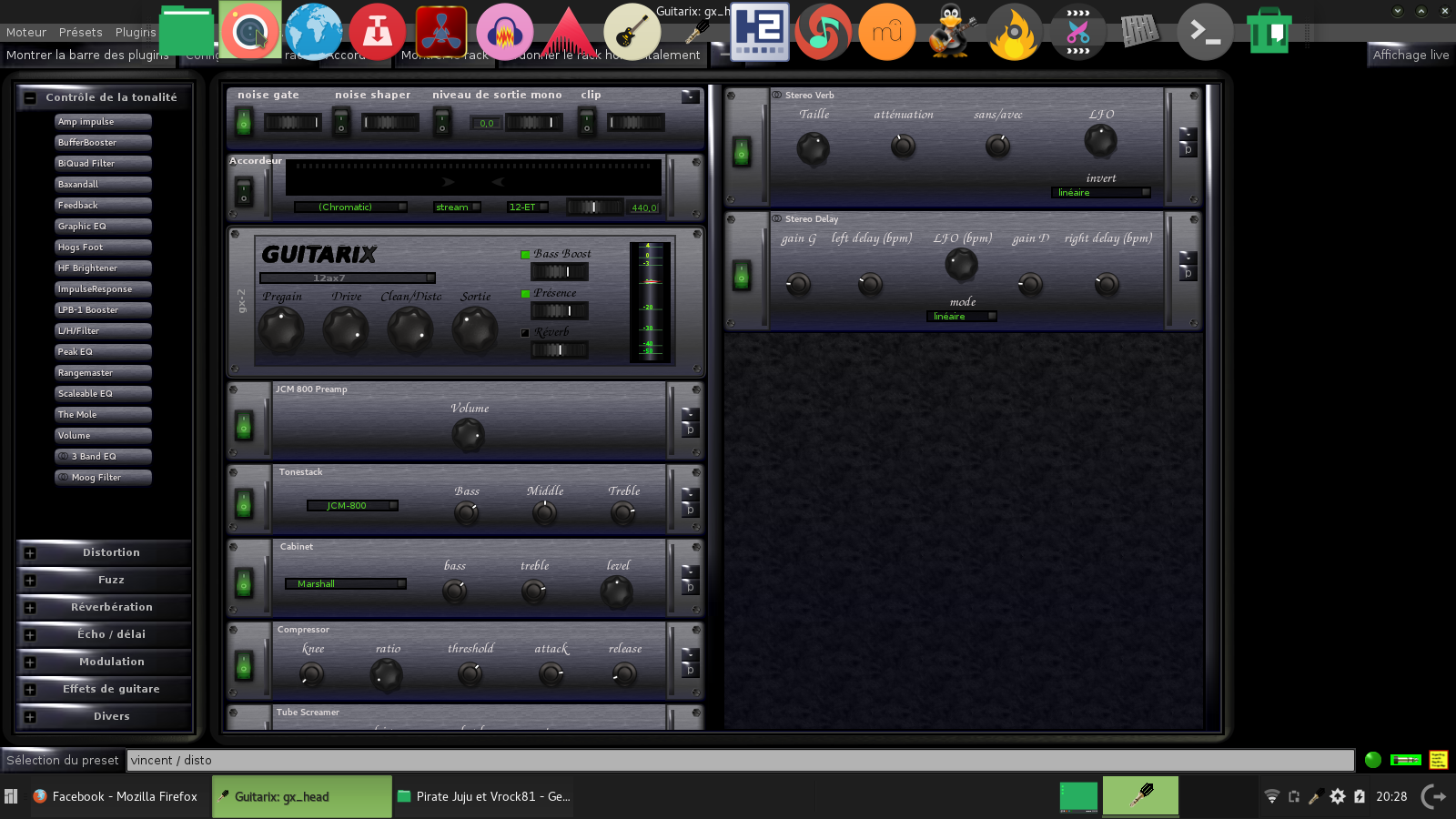Viewport: 1456px width, 819px height.
Task: Click the green jack plug connection icon
Action: click(x=1406, y=760)
